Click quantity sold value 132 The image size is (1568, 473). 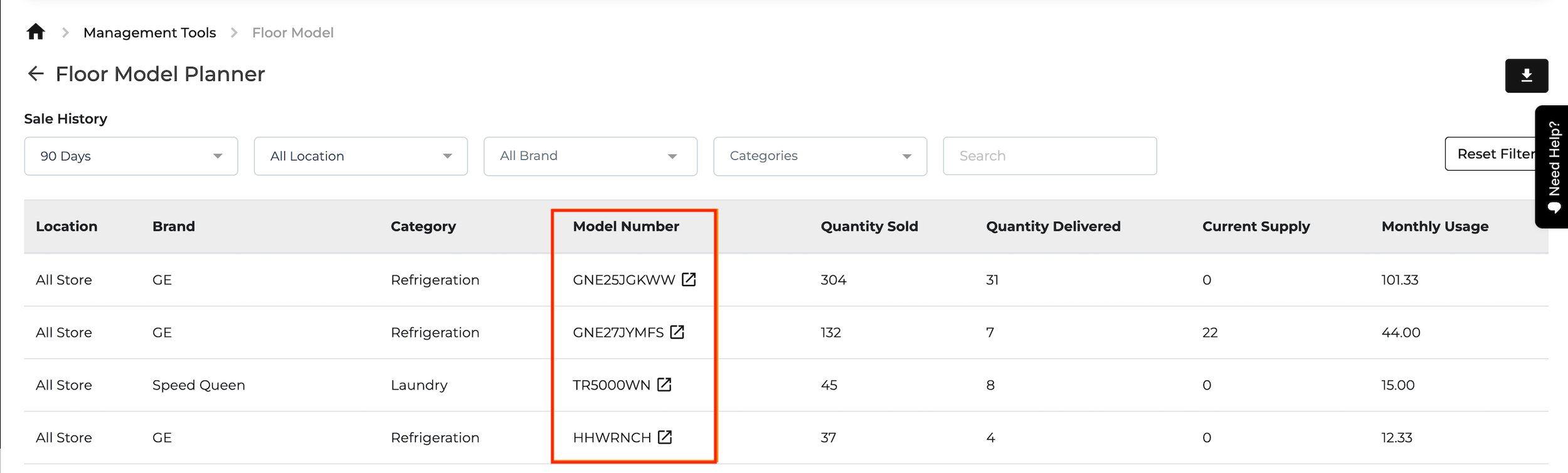coord(830,332)
